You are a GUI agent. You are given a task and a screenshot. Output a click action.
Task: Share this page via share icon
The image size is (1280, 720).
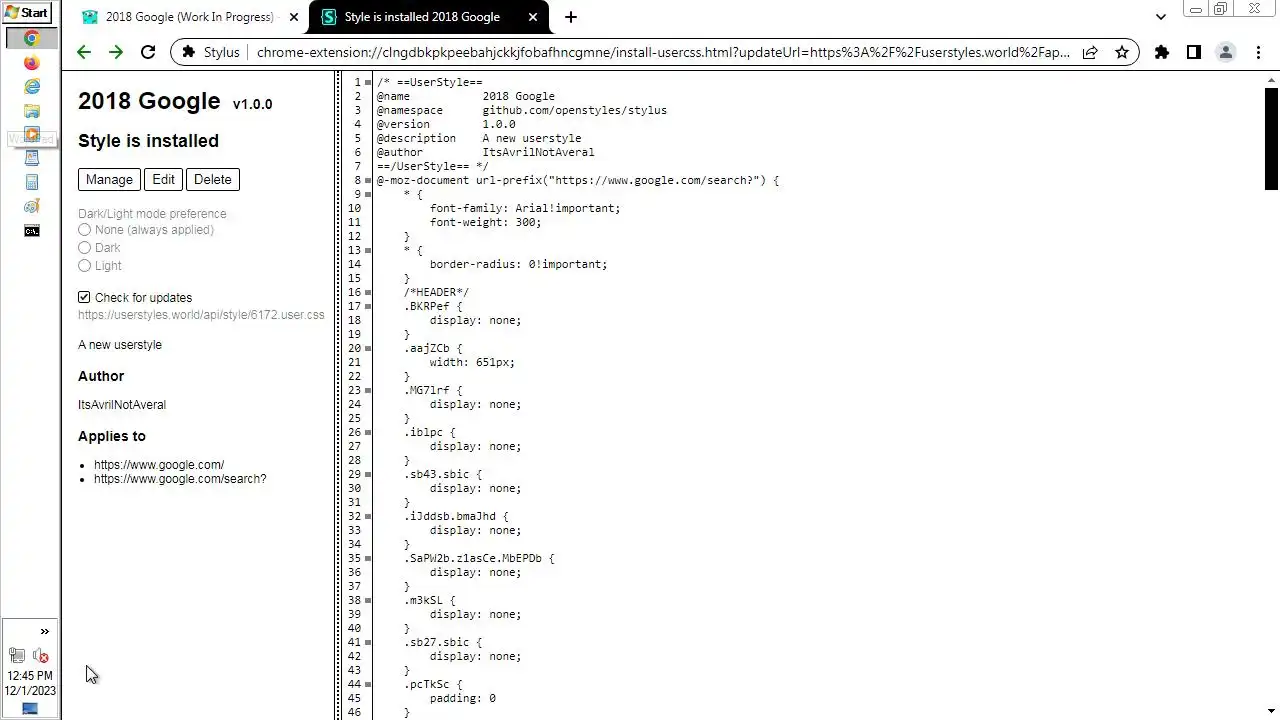1090,52
